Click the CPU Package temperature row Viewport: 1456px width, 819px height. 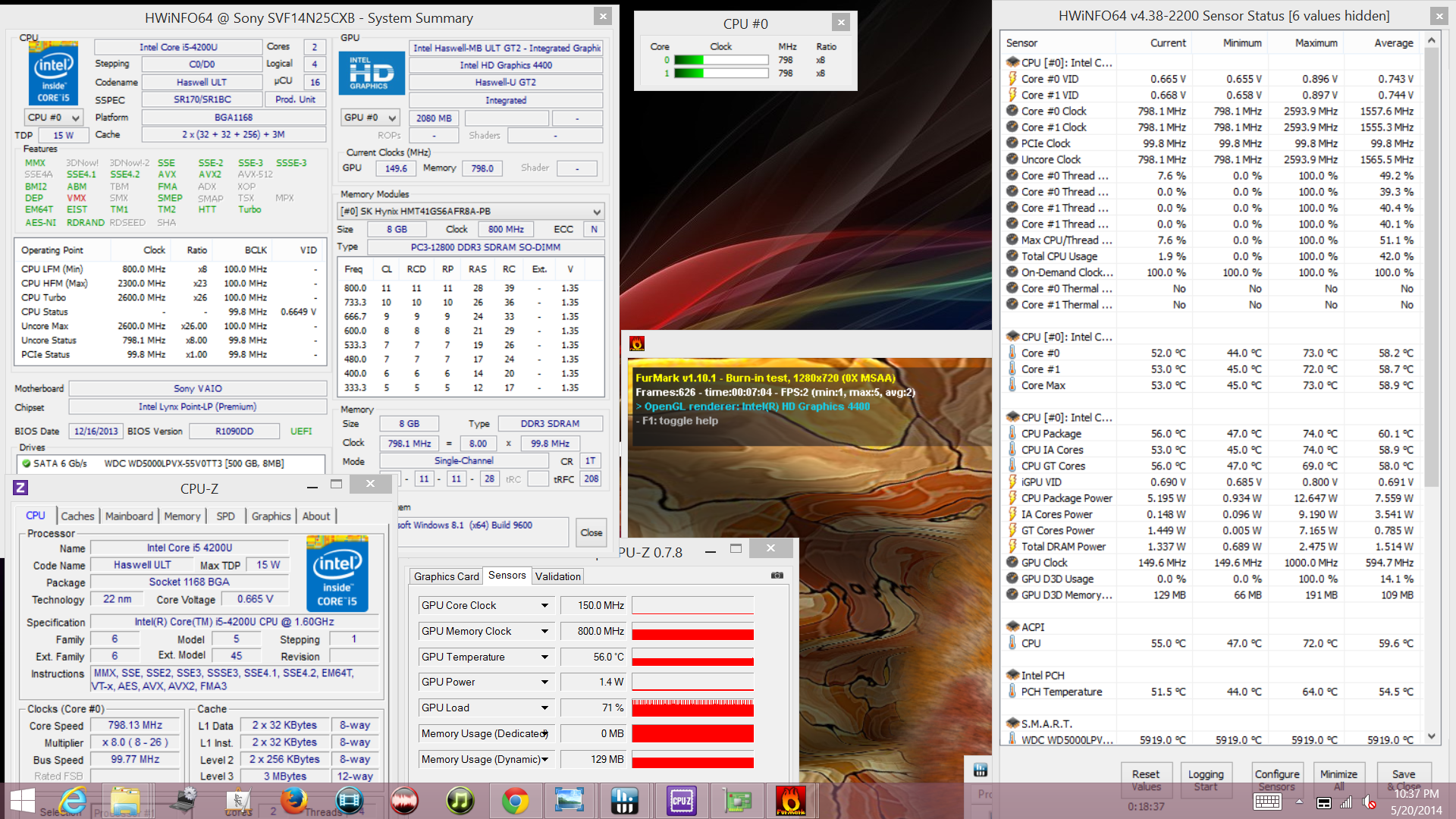[x=1211, y=434]
